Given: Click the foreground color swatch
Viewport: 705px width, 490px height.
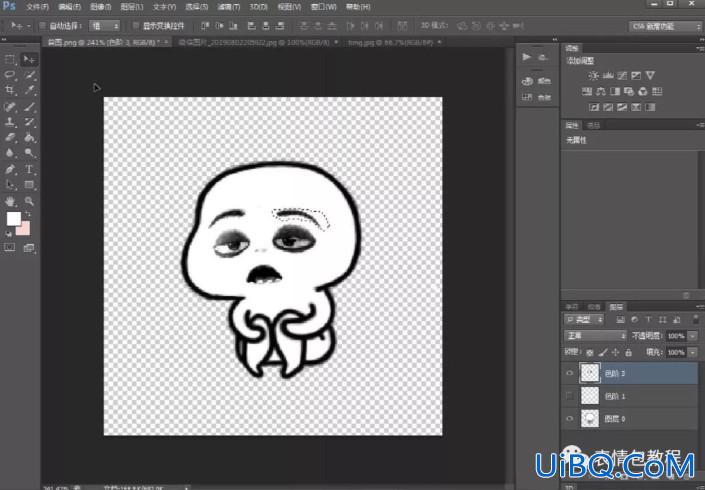Looking at the screenshot, I should pyautogui.click(x=13, y=219).
